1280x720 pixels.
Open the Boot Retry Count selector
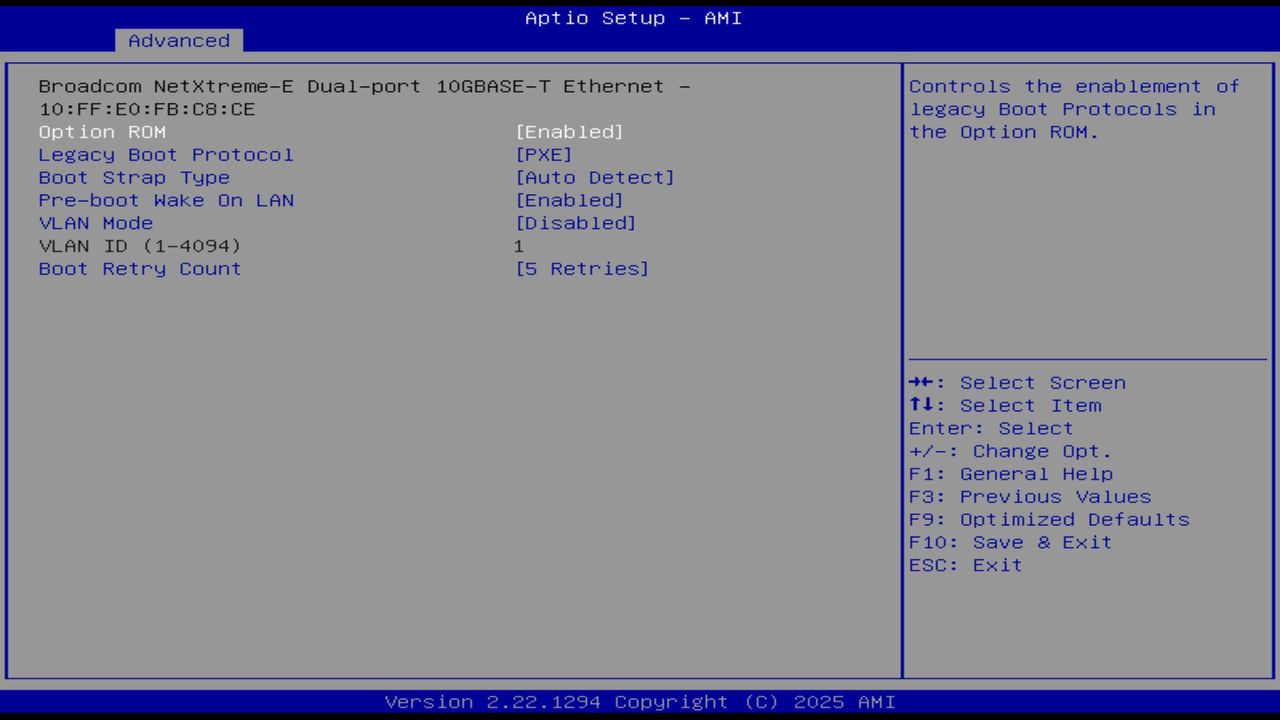pos(139,268)
